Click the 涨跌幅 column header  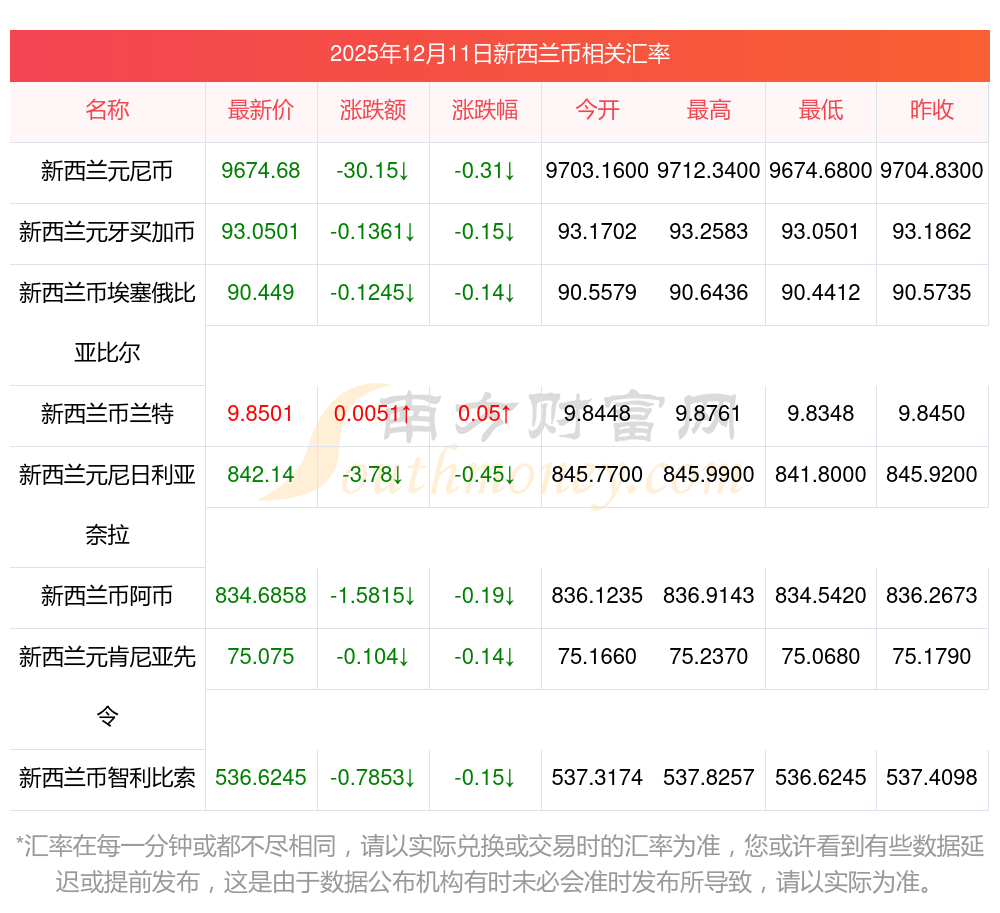(x=485, y=110)
